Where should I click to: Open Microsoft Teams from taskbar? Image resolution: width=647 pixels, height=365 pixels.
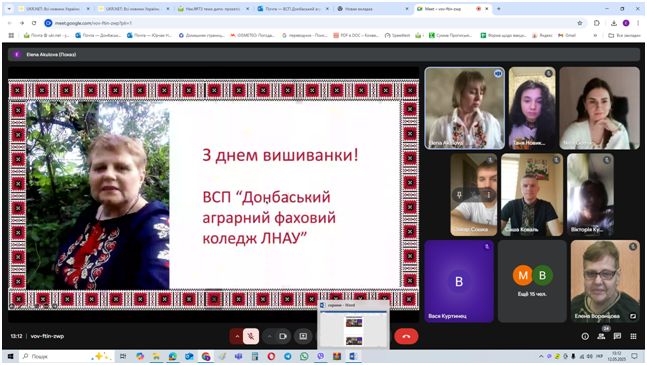pos(238,356)
